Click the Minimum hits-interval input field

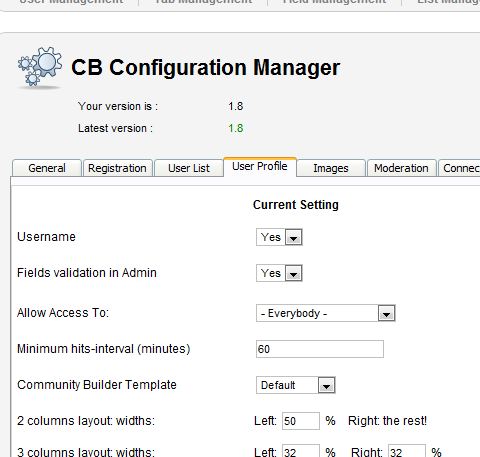click(320, 349)
